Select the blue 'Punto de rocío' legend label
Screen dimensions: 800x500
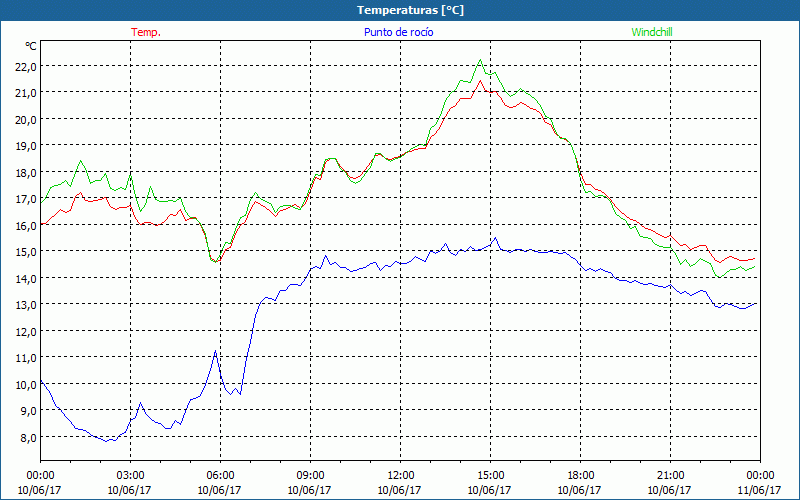coord(398,32)
